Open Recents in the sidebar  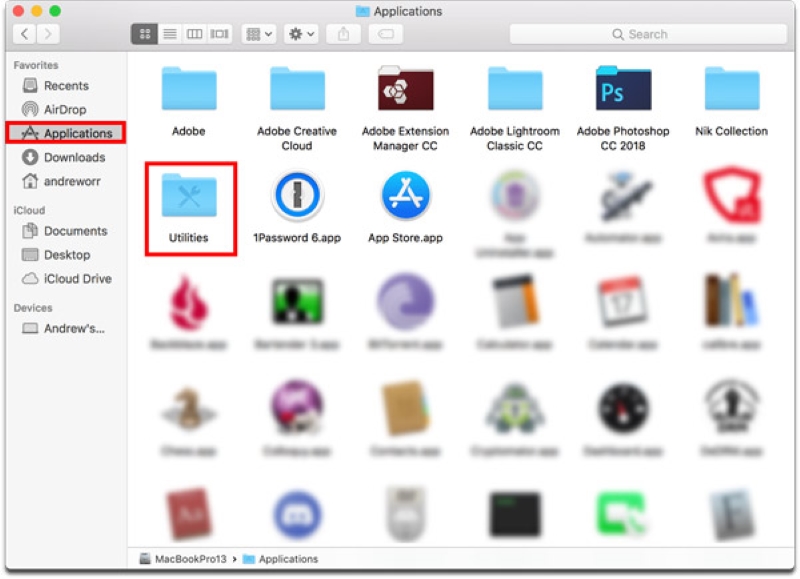pos(65,86)
